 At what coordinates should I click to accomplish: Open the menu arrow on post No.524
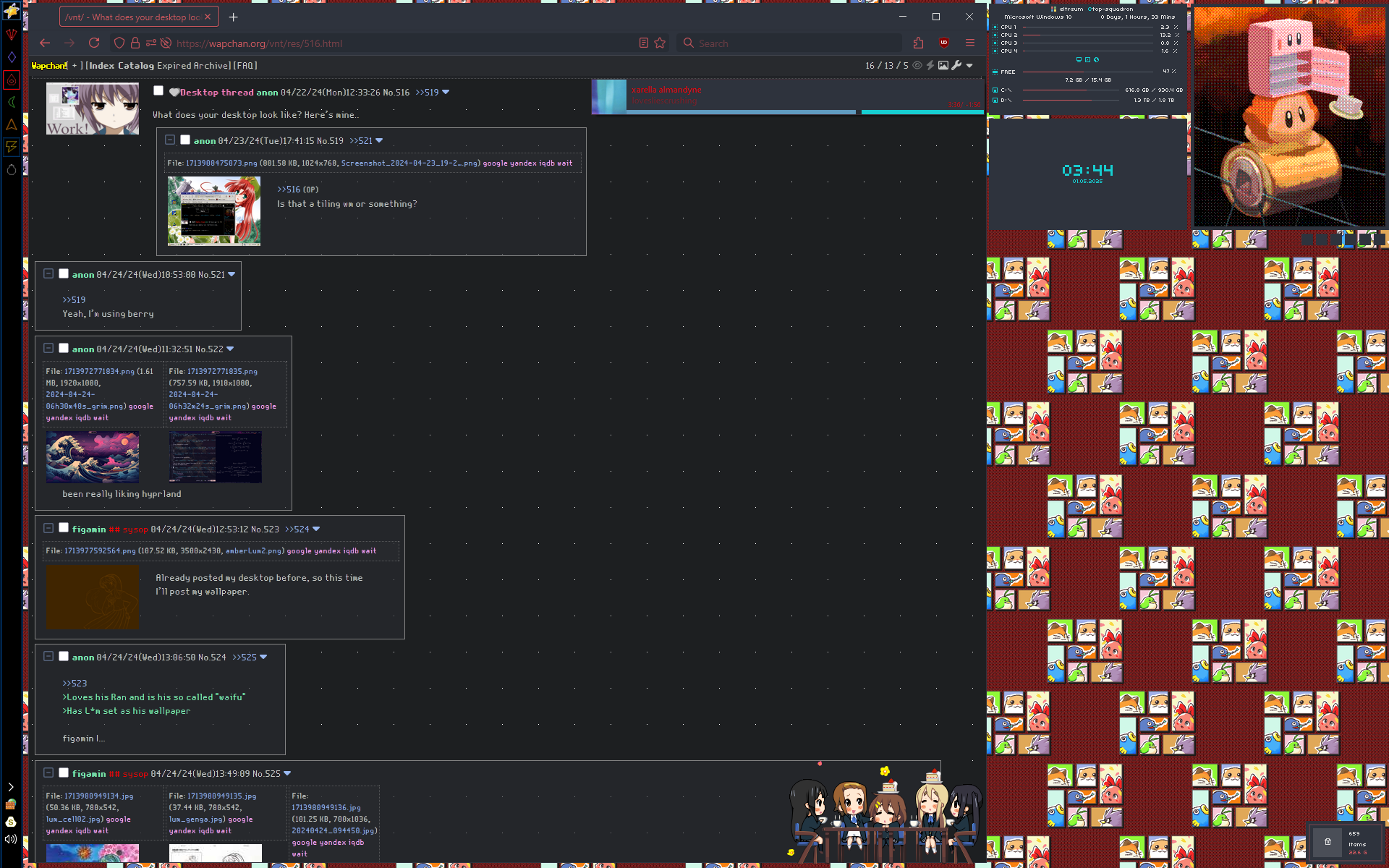pyautogui.click(x=263, y=658)
